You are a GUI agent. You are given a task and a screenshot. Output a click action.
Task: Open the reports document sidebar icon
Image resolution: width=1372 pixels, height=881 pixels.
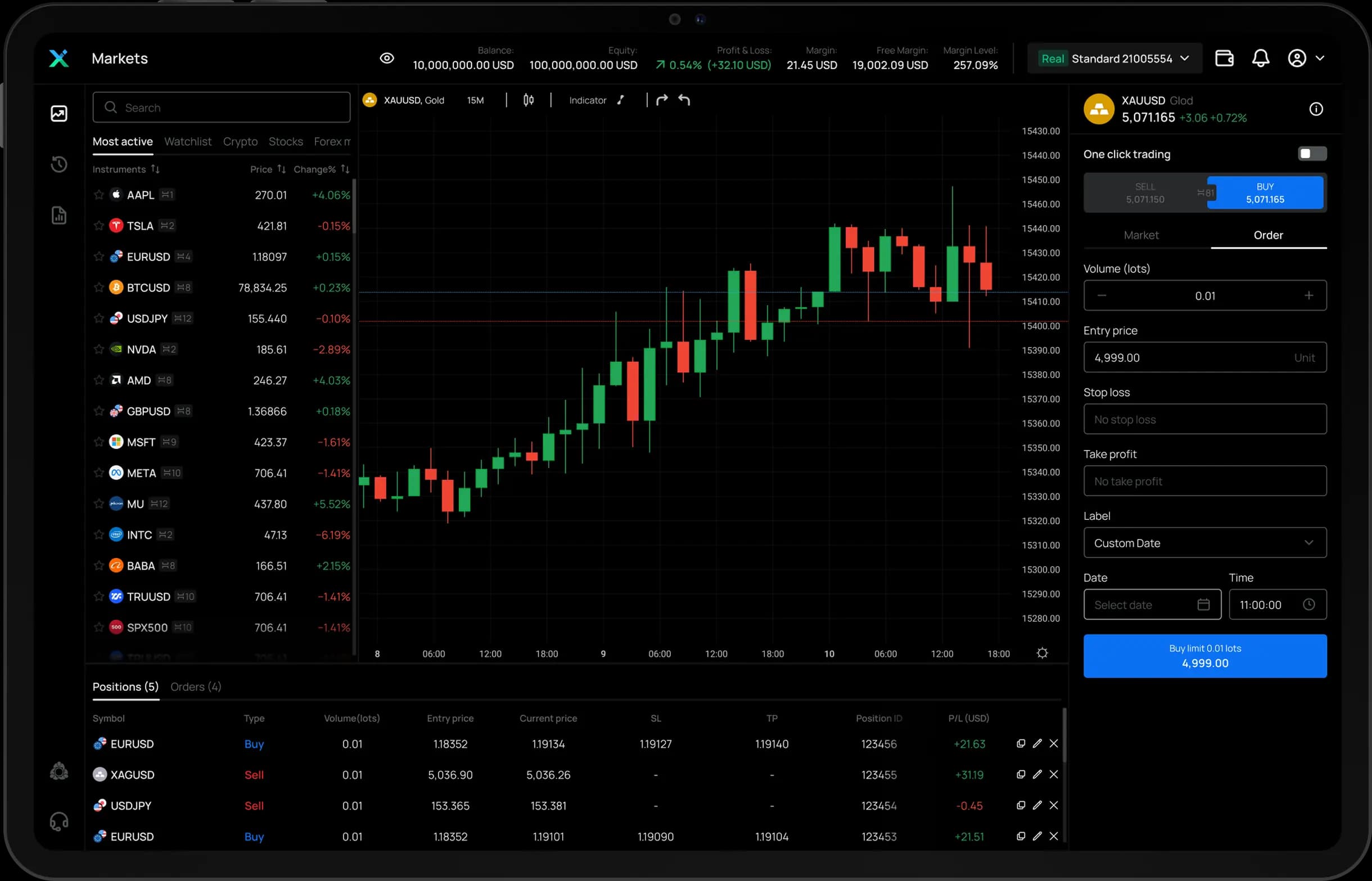click(x=59, y=215)
